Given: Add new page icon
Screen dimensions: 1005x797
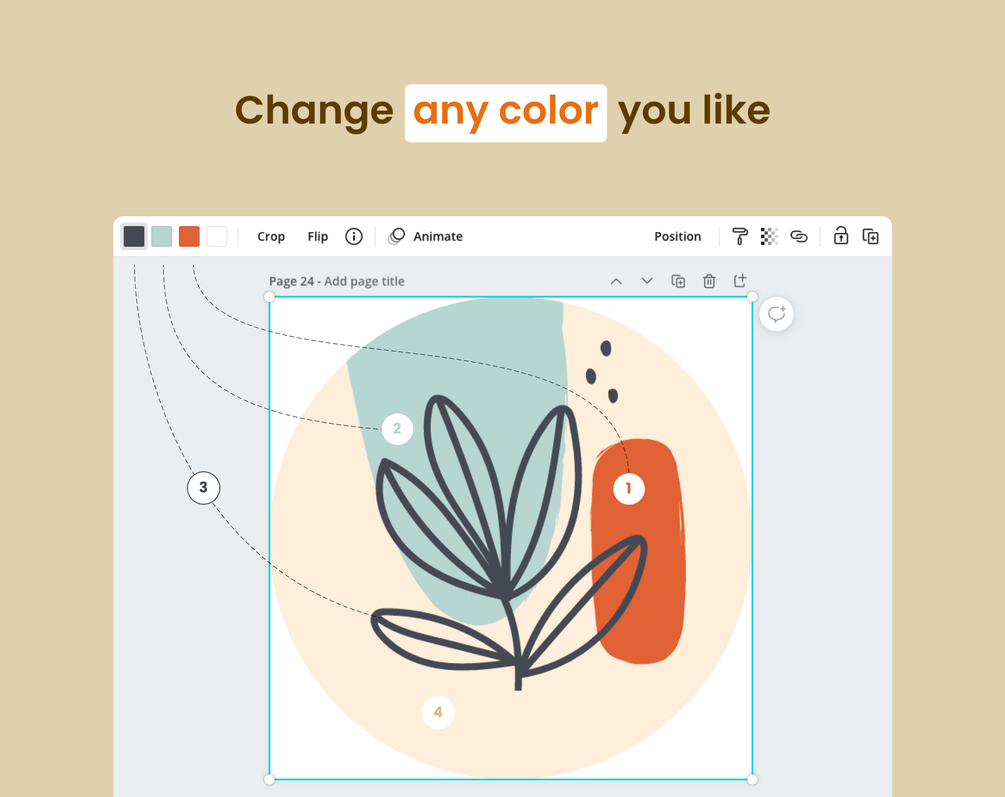Looking at the screenshot, I should (740, 281).
